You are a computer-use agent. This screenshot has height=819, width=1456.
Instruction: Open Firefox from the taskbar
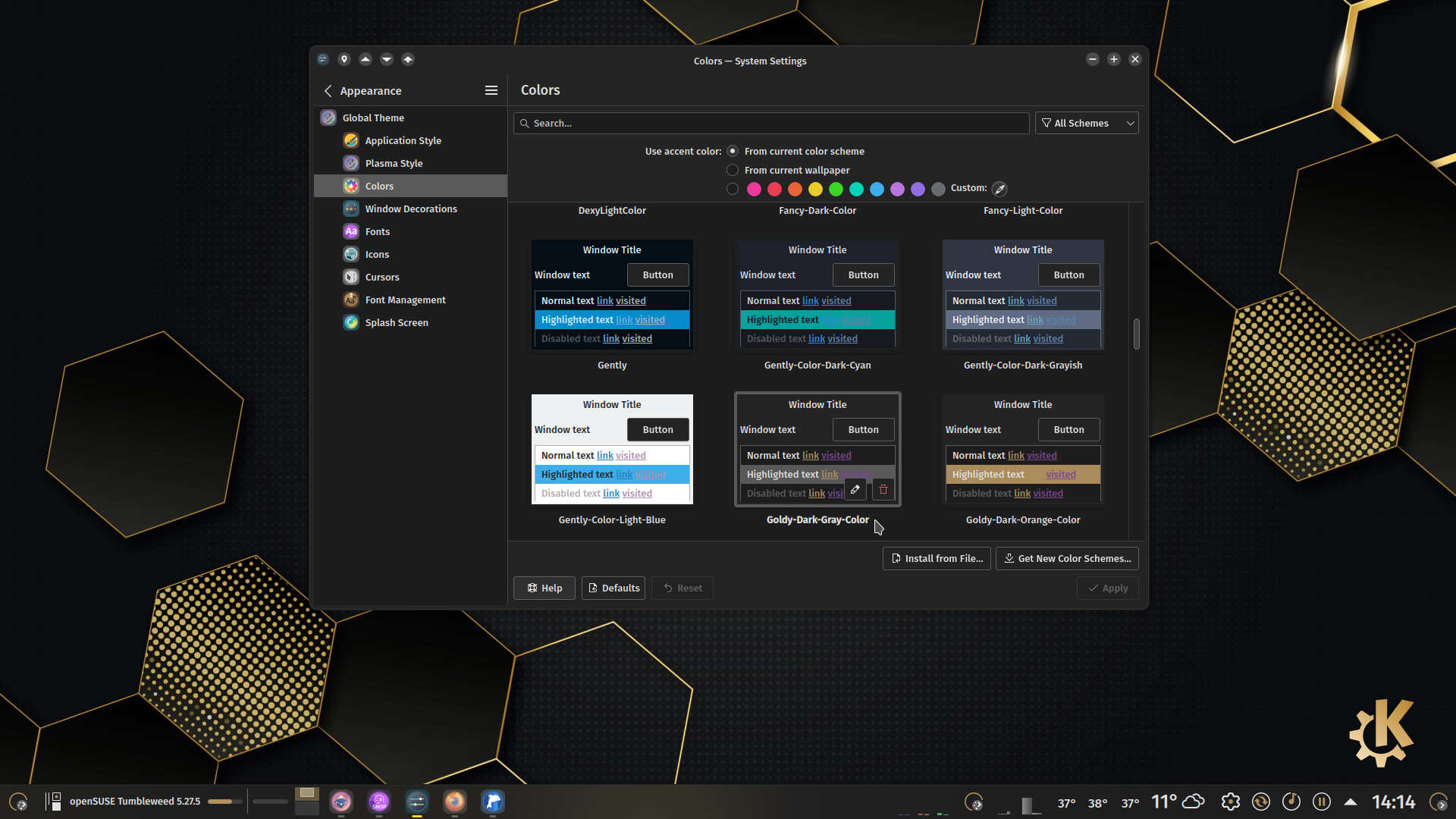(455, 802)
